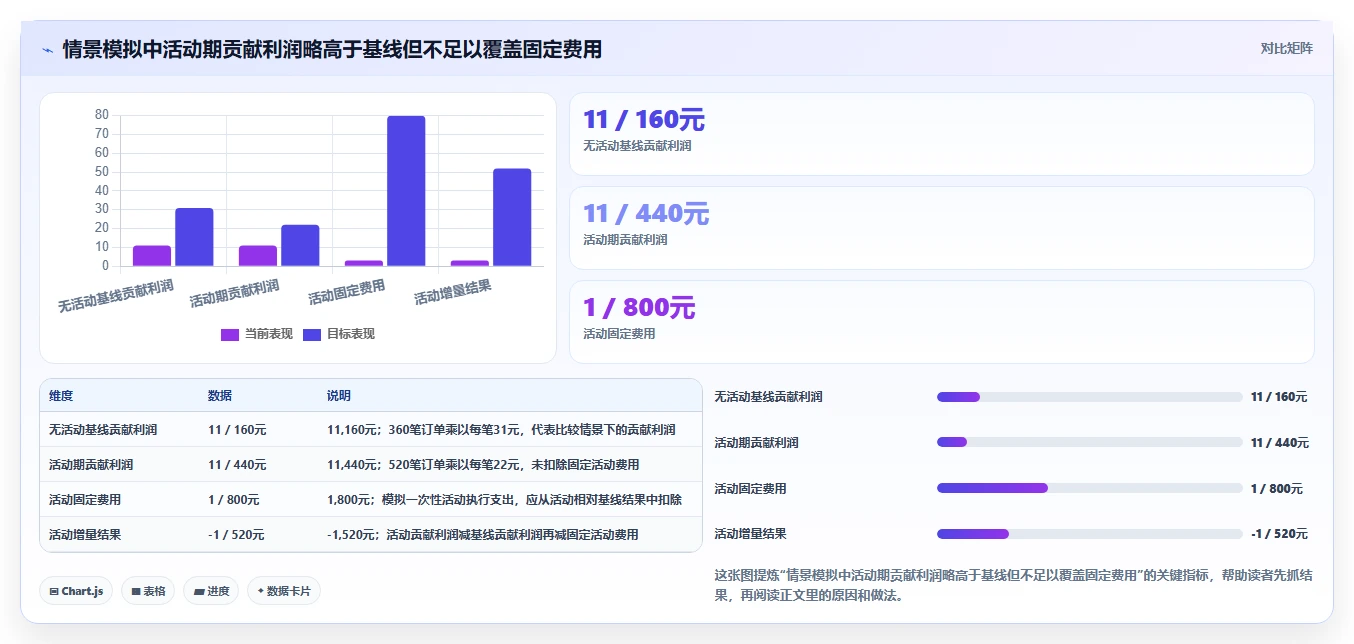
Task: Click the blue 目标表现 bar for 活动期贡献利润
Action: point(300,246)
